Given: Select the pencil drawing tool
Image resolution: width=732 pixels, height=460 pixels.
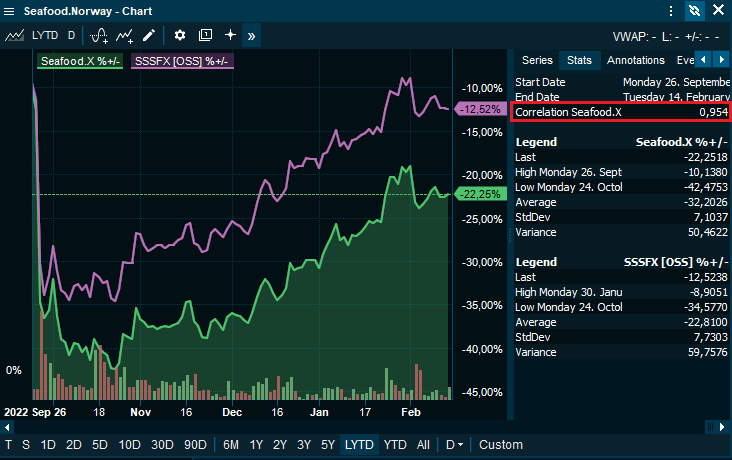Looking at the screenshot, I should coord(149,35).
